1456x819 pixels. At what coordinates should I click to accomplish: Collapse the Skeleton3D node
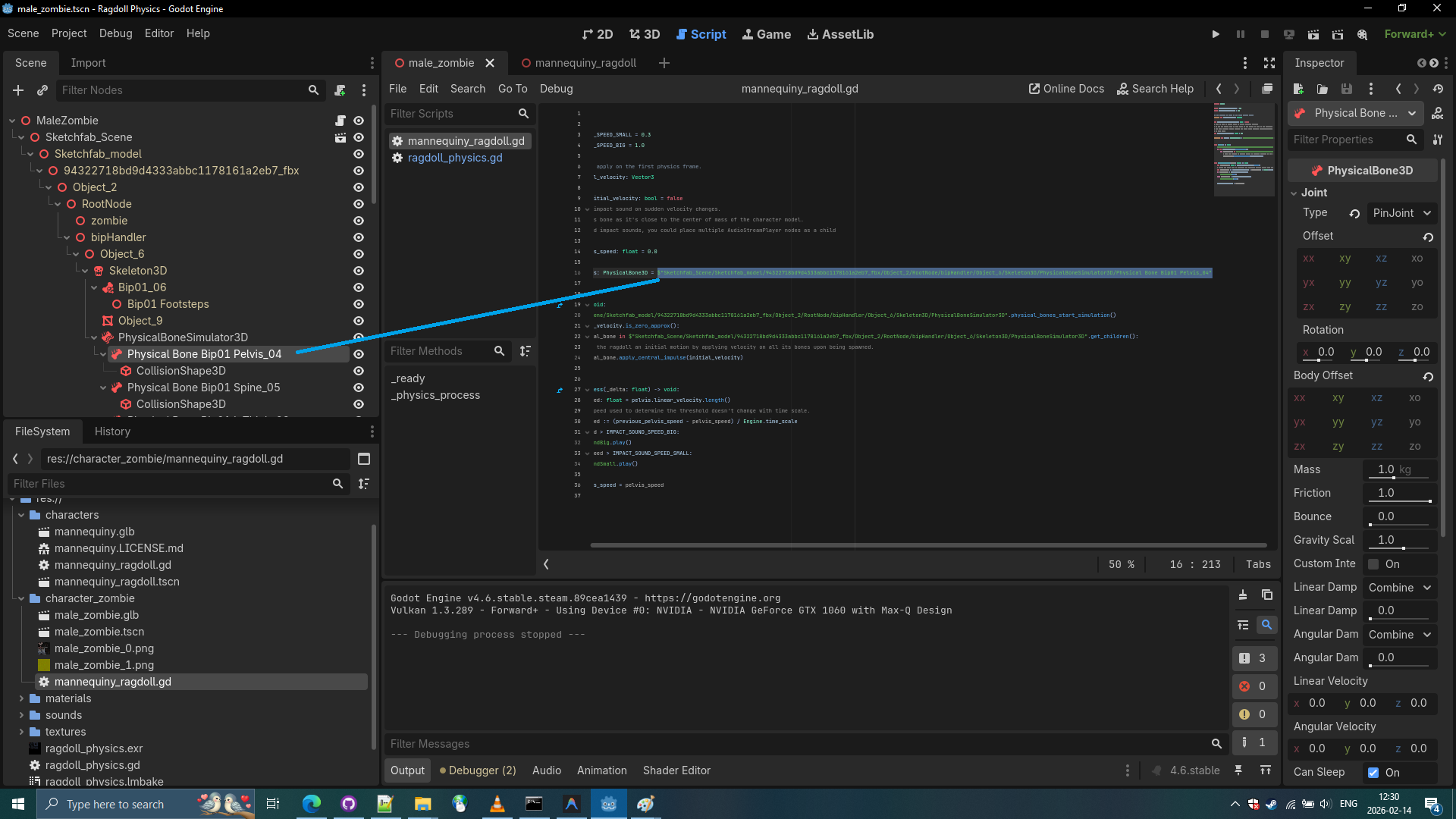pos(85,271)
